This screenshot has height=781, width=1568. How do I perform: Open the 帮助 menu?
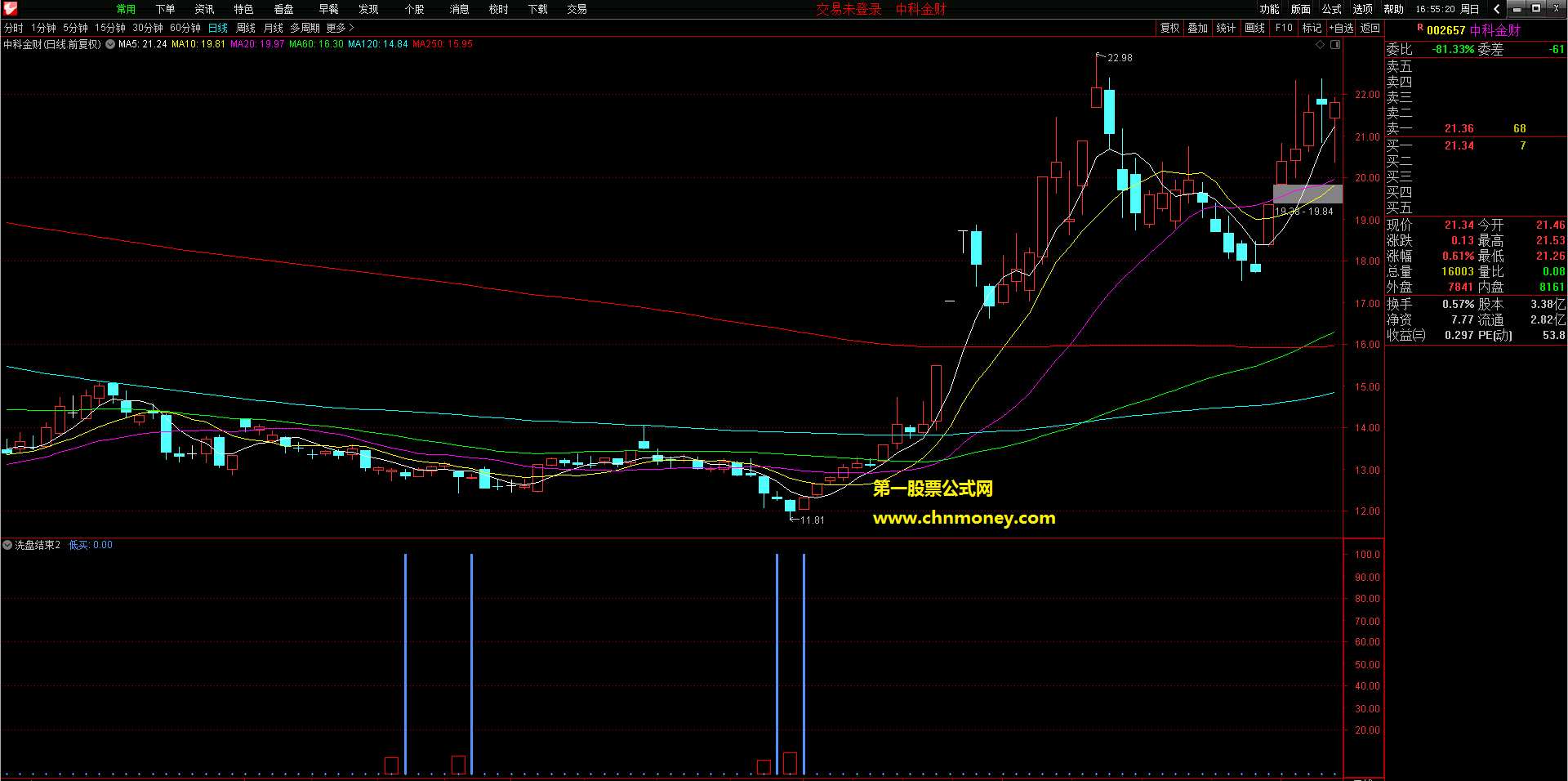click(x=1393, y=9)
